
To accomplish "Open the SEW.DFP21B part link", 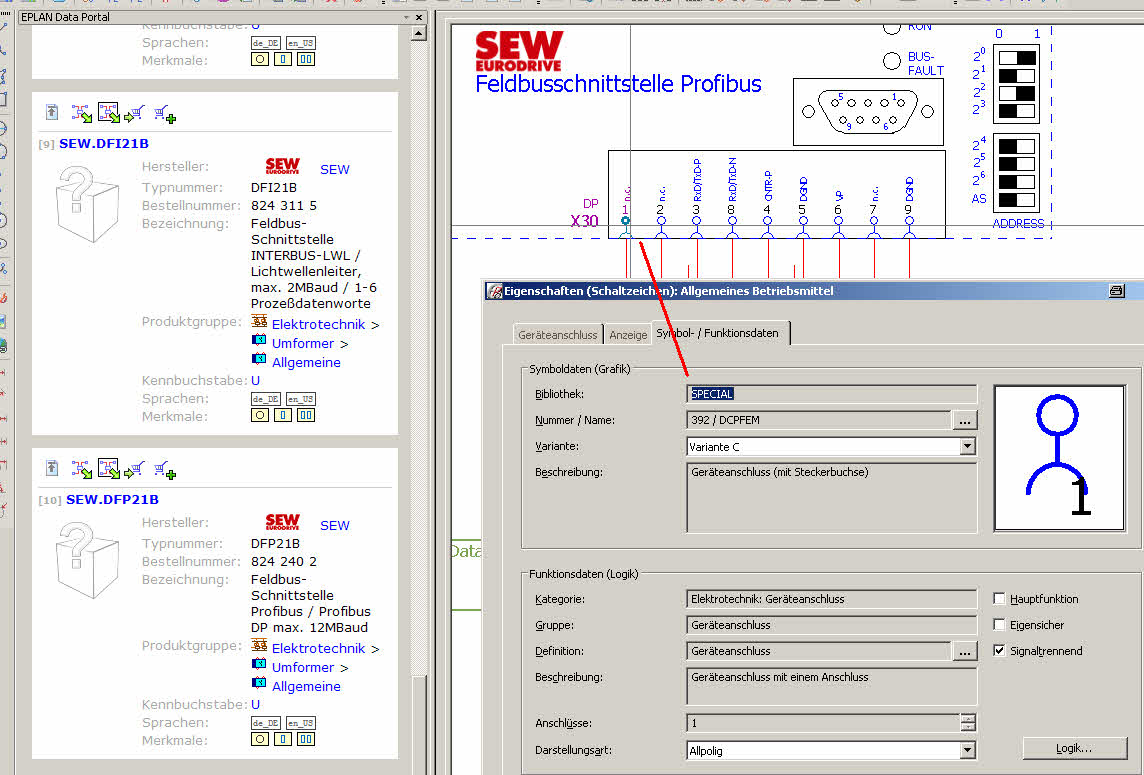I will (112, 500).
